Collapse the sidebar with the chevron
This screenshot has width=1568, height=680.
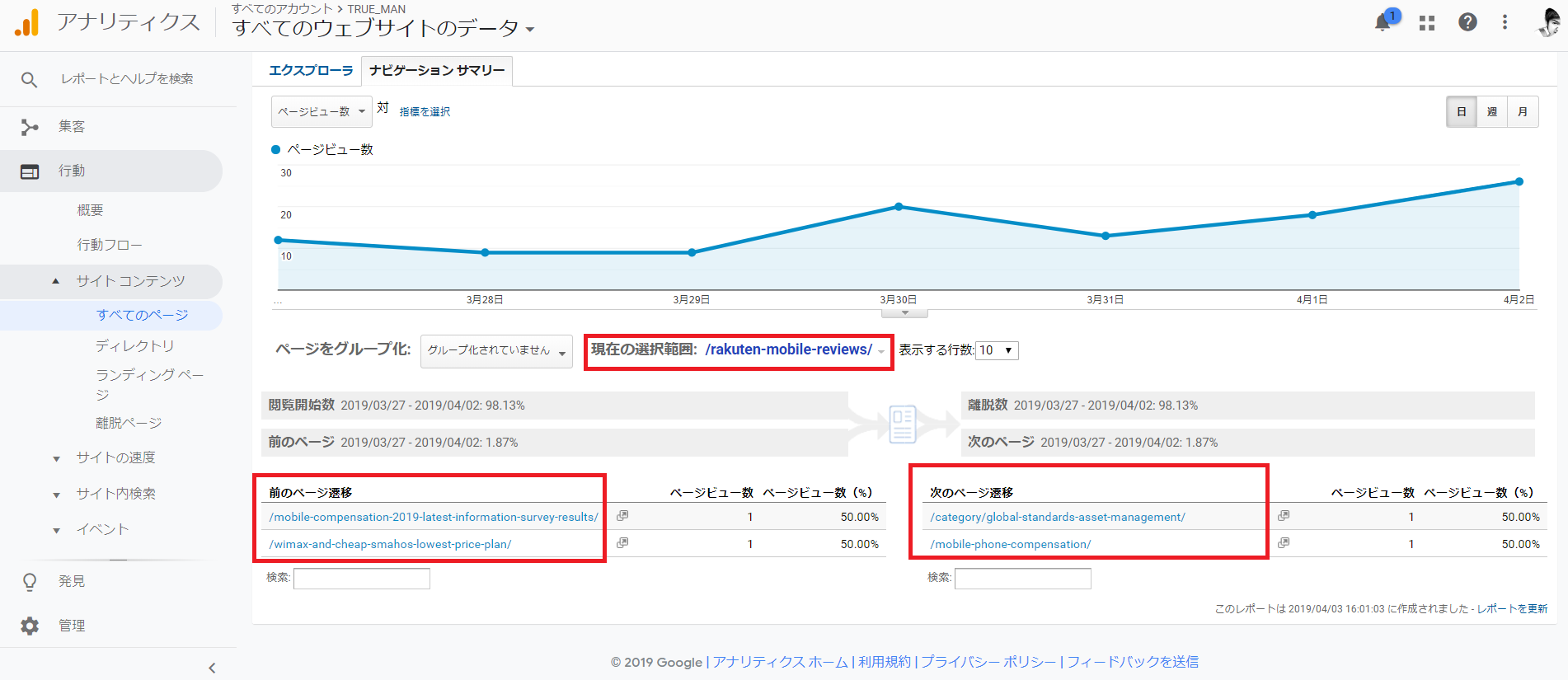[x=212, y=668]
